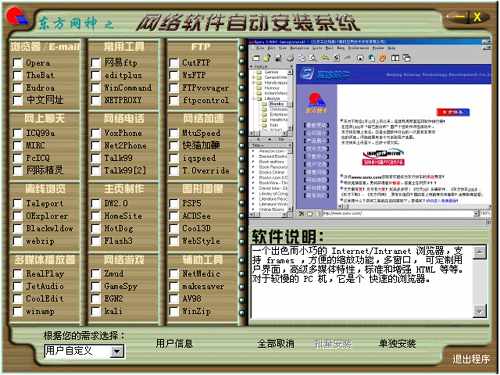Screen dimensions: 500x375
Task: Click the description box scroll-up arrow
Action: coord(479,252)
